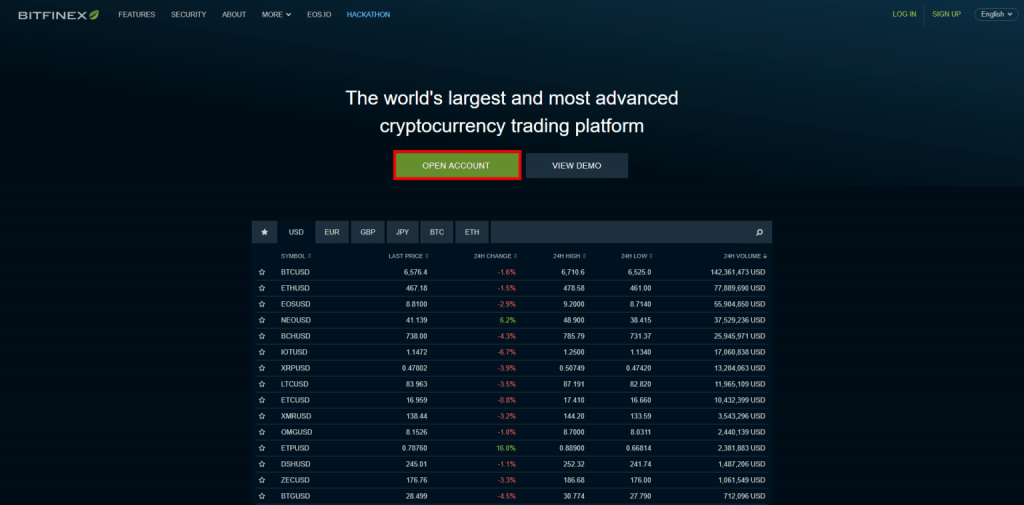Open the favorites star tab

(264, 232)
